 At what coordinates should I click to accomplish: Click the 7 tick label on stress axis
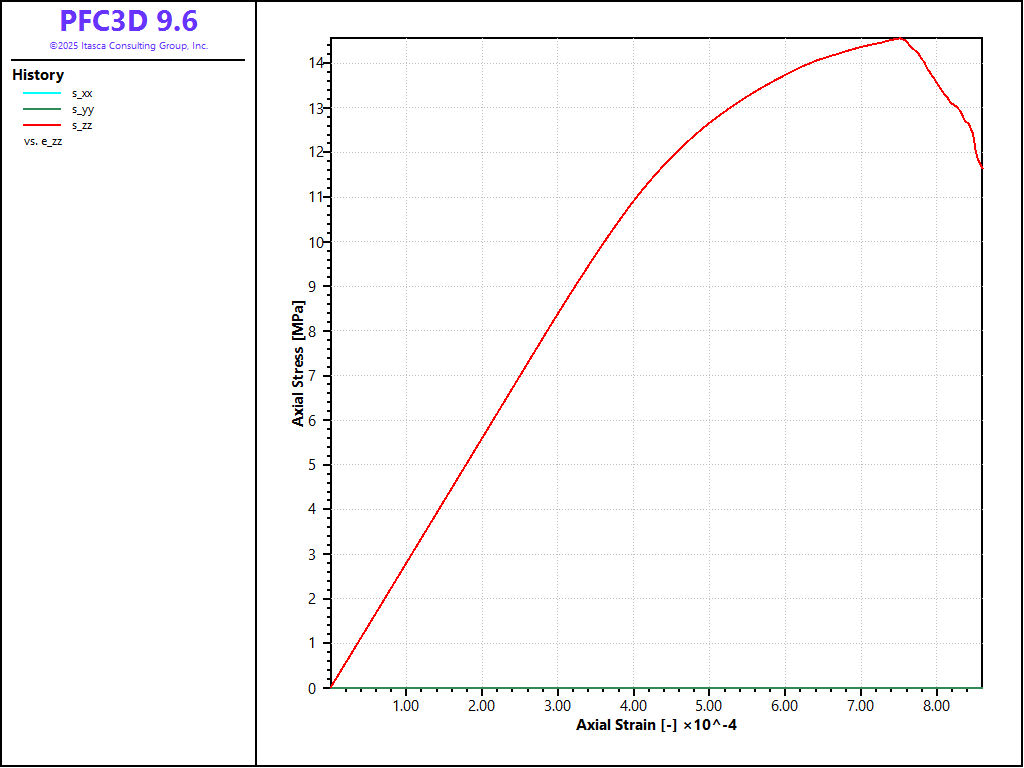(316, 376)
